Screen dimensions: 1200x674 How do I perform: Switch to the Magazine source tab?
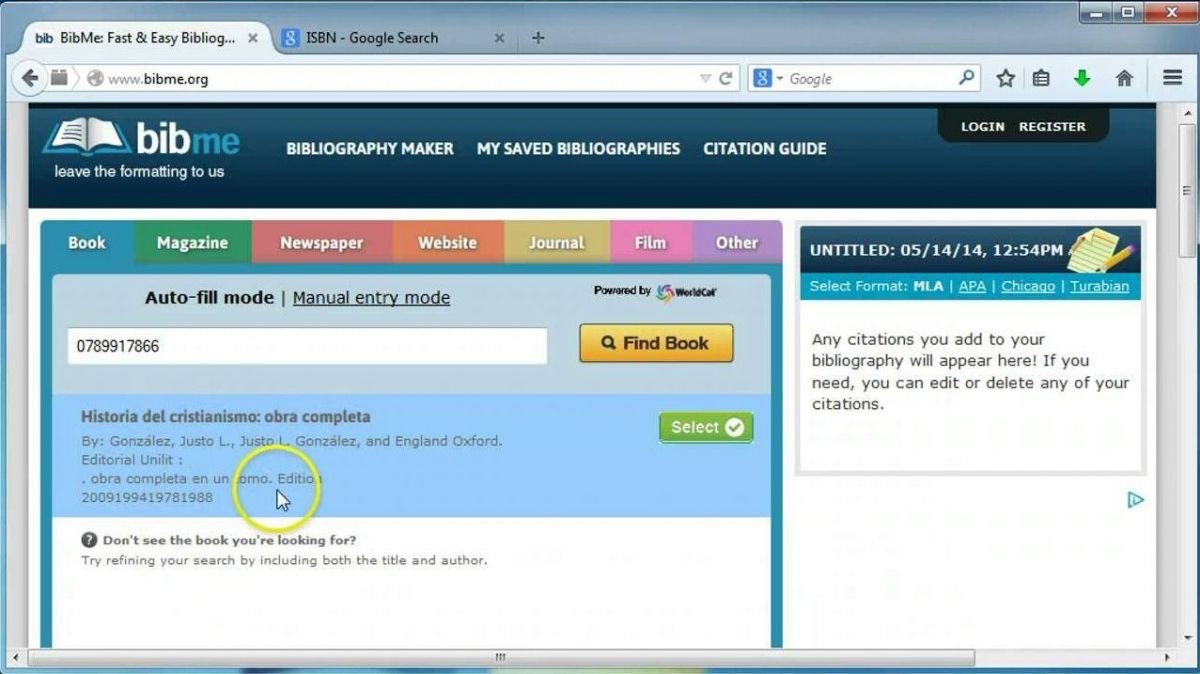pos(192,243)
